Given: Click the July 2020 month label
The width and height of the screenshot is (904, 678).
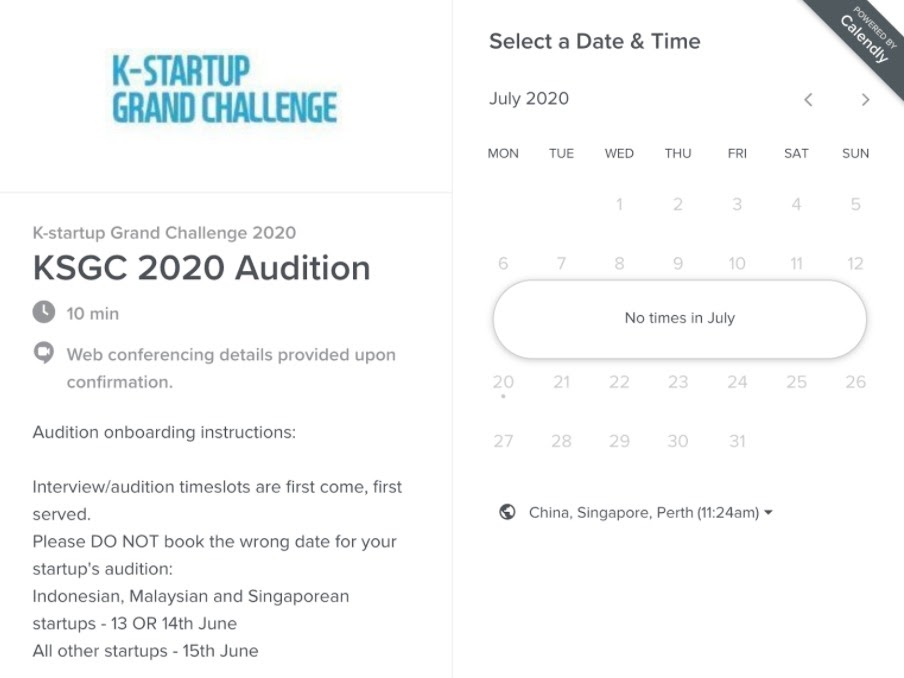Looking at the screenshot, I should [529, 99].
